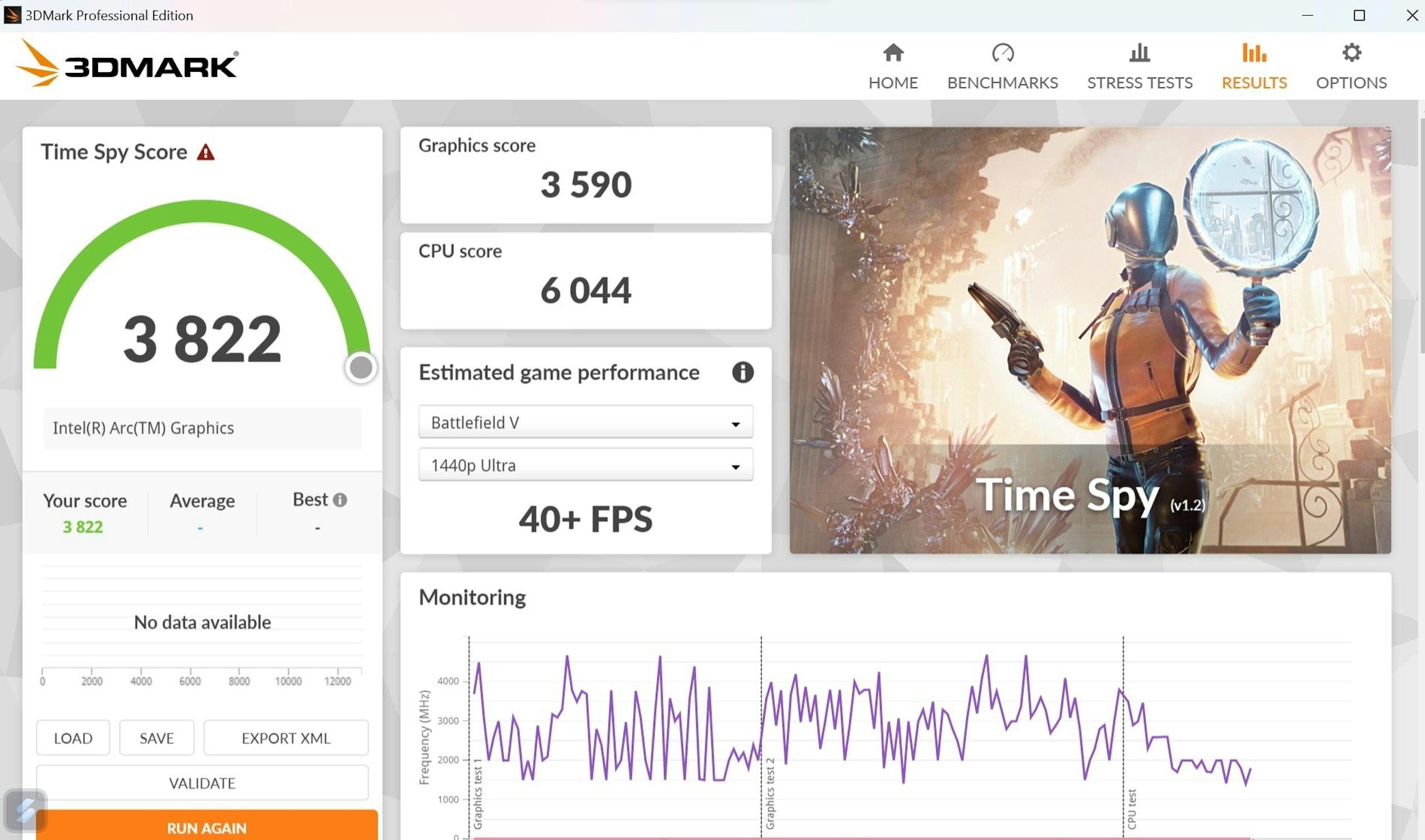Click the VALIDATE button
Image resolution: width=1425 pixels, height=840 pixels.
click(202, 783)
